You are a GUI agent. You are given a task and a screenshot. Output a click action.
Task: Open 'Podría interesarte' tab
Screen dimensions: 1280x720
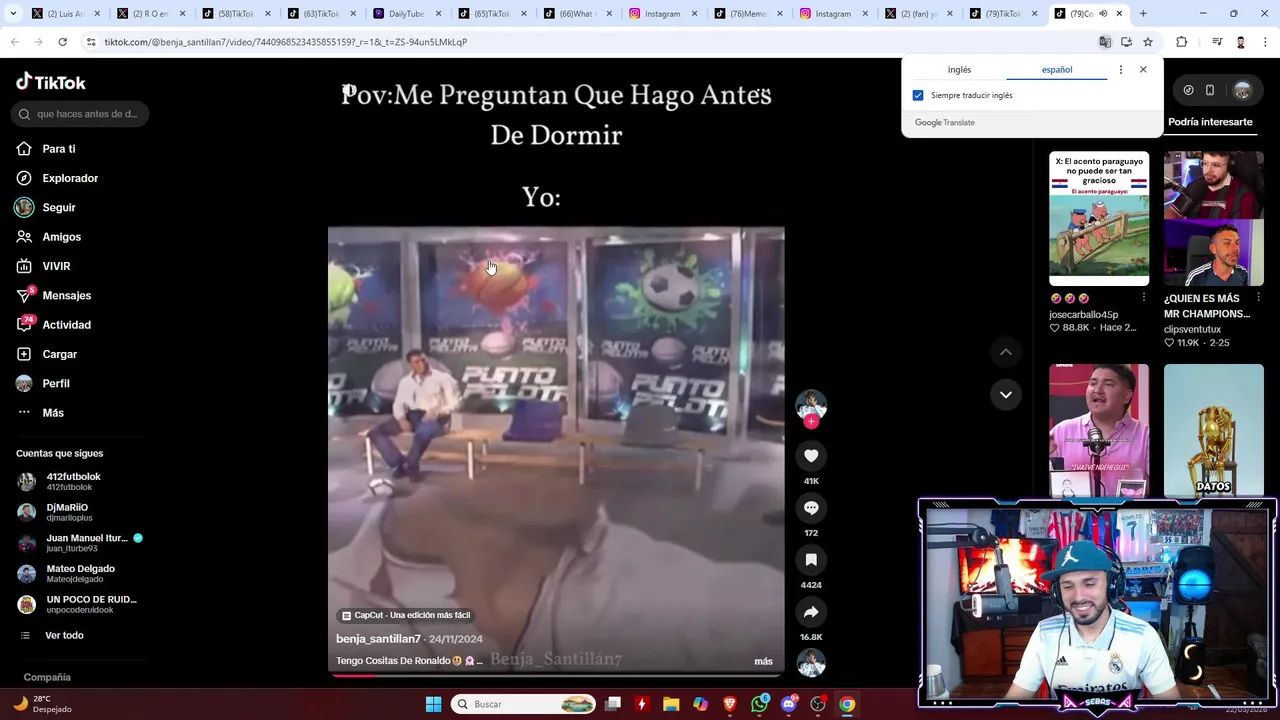1210,122
